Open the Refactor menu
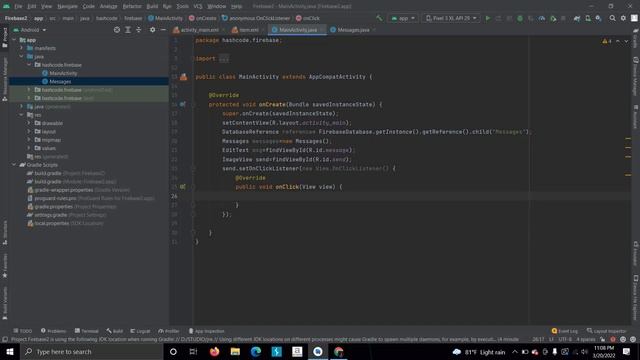This screenshot has width=640, height=360. 132,6
